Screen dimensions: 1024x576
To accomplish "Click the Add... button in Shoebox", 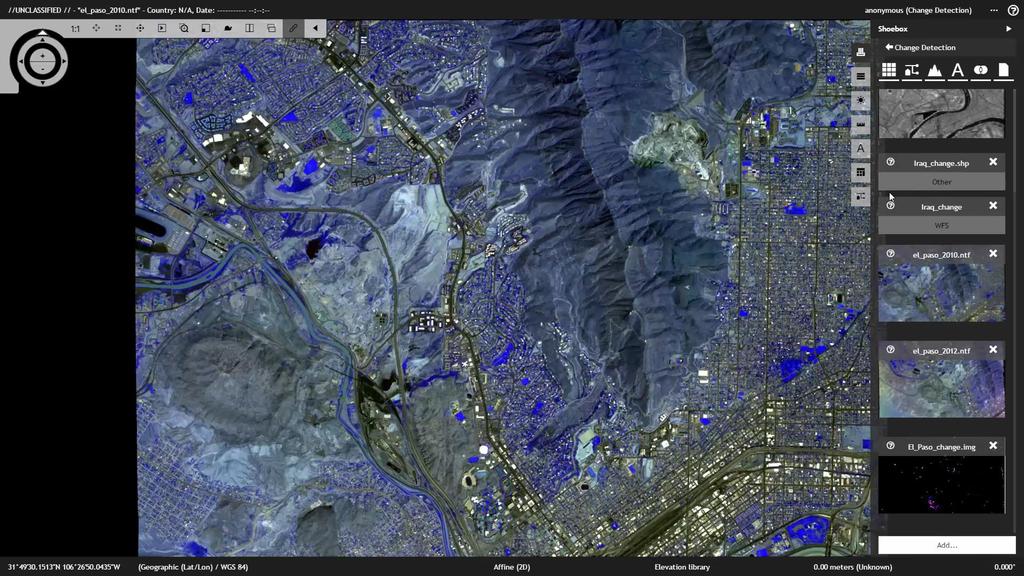I will point(946,545).
